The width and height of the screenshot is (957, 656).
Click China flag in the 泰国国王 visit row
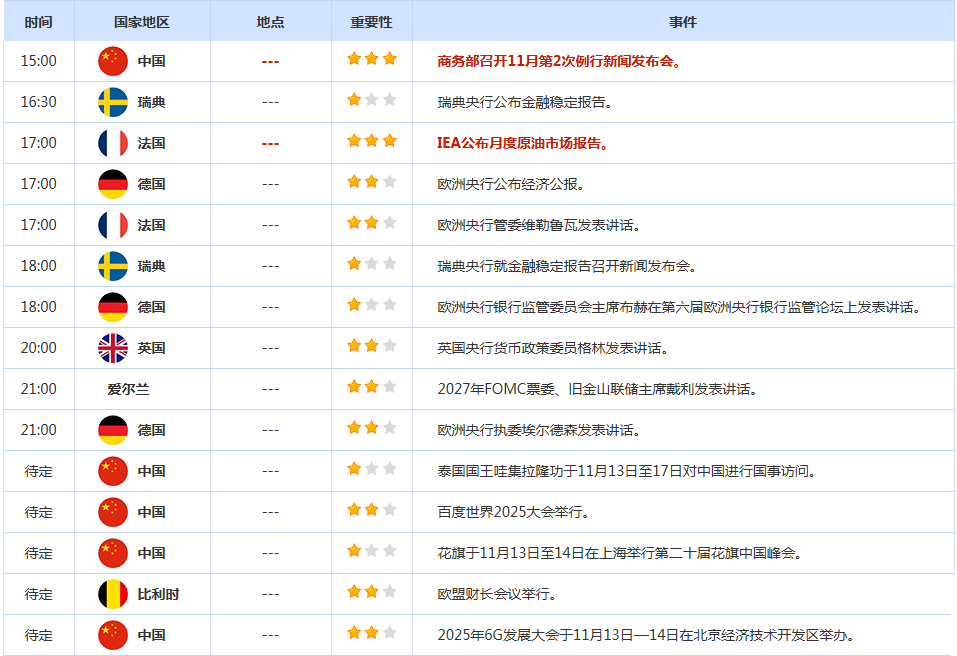[113, 471]
